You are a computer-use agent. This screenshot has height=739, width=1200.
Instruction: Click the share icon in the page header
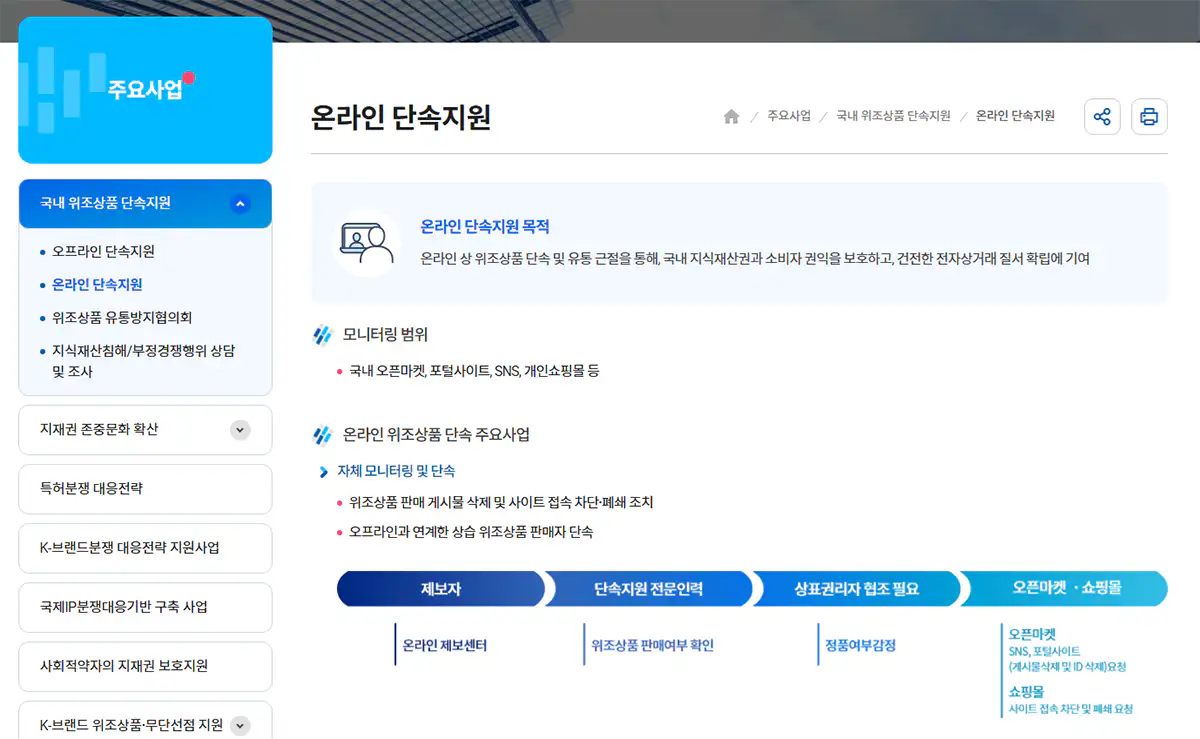click(x=1102, y=116)
